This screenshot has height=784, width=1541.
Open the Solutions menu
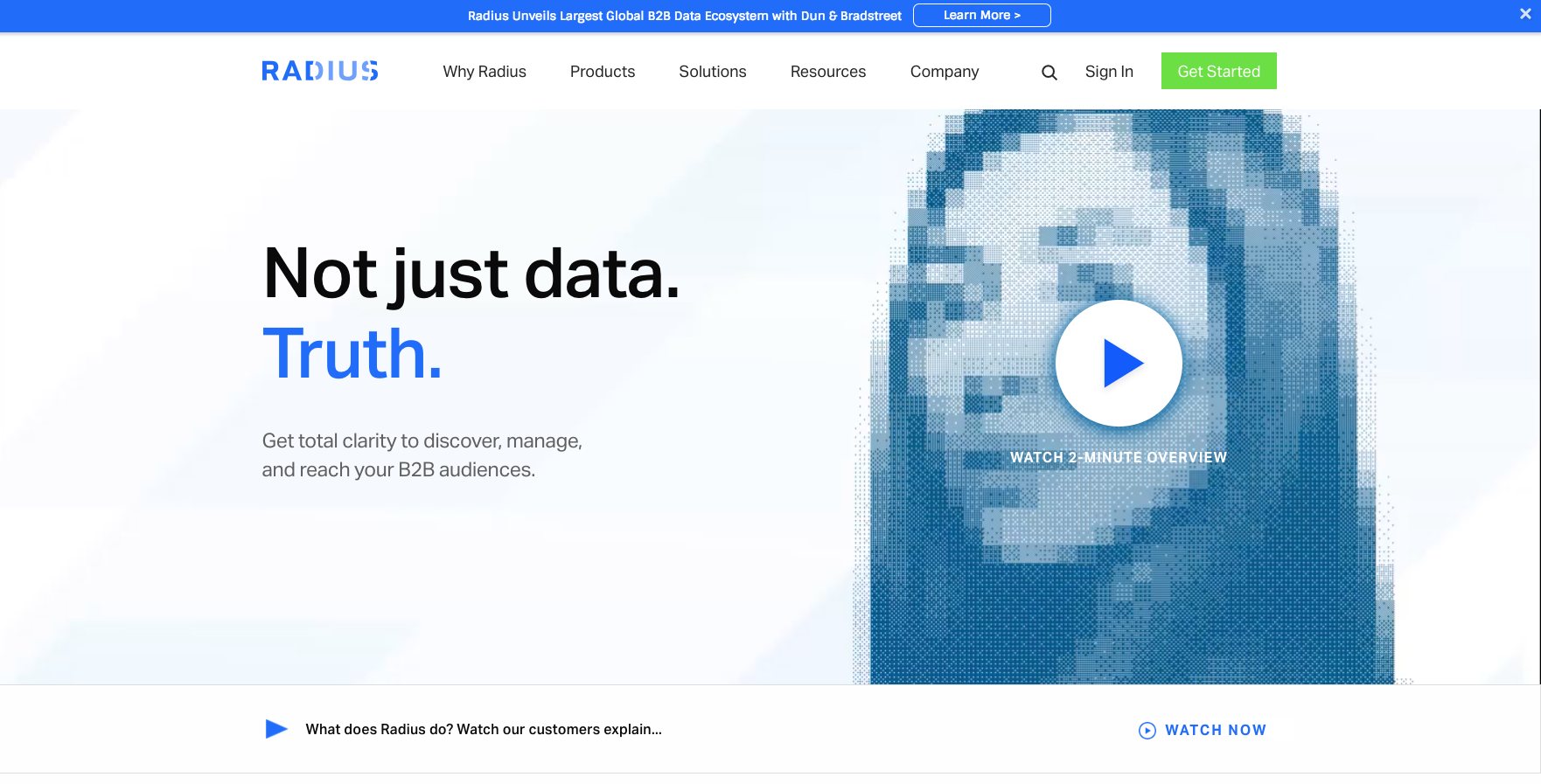(713, 72)
